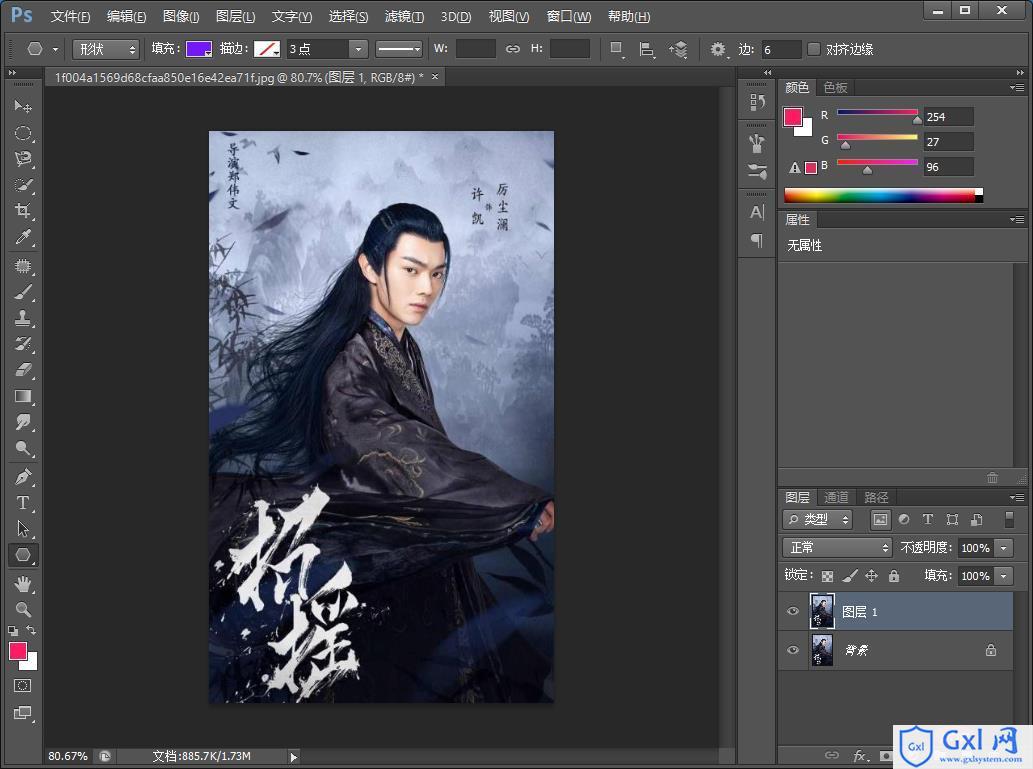
Task: Open the stroke line type dropdown
Action: point(399,49)
